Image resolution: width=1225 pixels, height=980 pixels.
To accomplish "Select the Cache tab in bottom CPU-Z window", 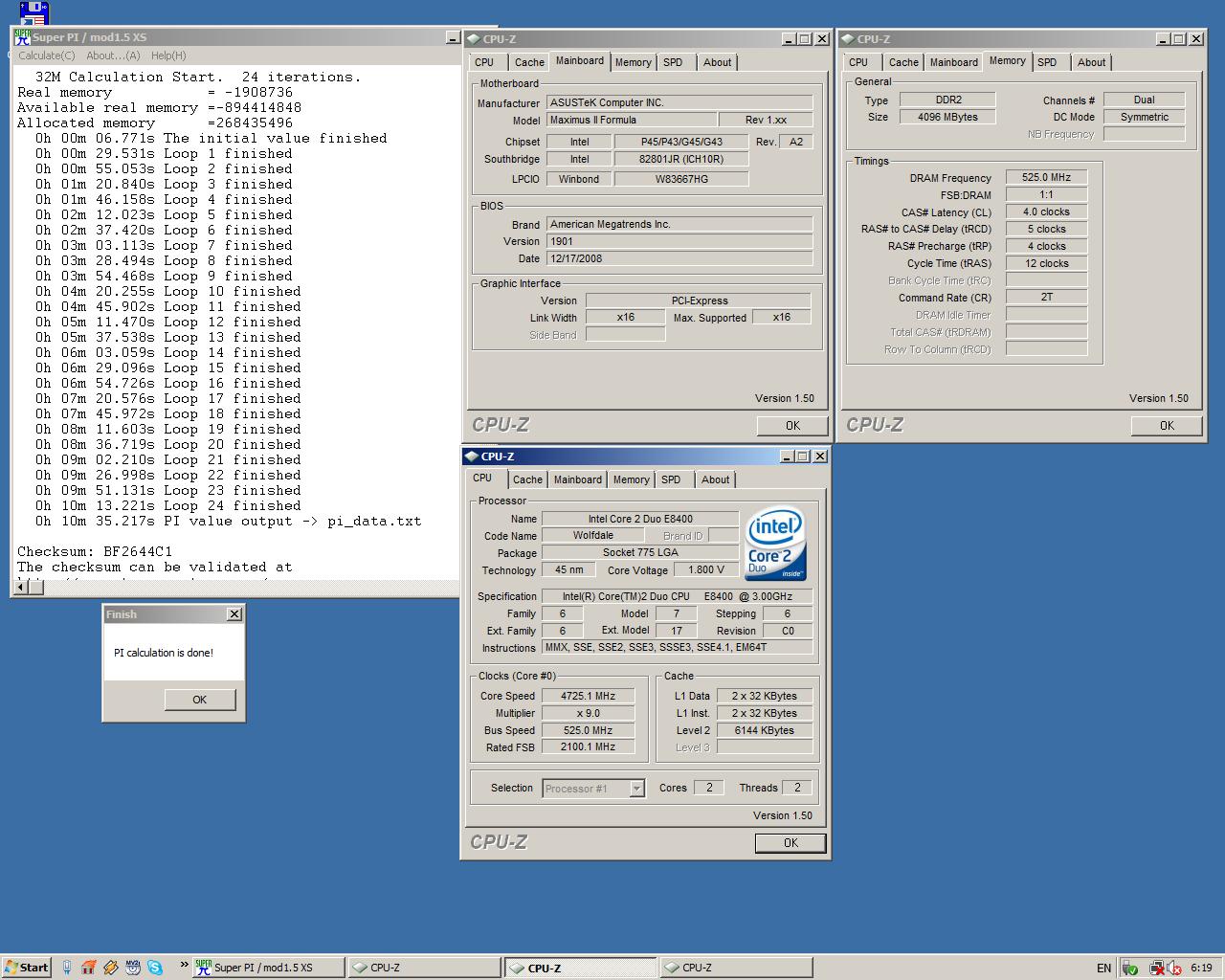I will click(x=526, y=479).
